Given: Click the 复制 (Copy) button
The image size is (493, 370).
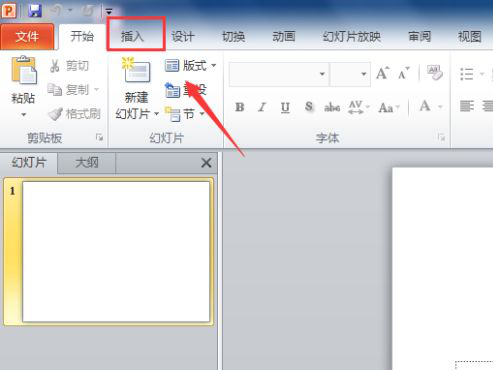Looking at the screenshot, I should [x=69, y=89].
